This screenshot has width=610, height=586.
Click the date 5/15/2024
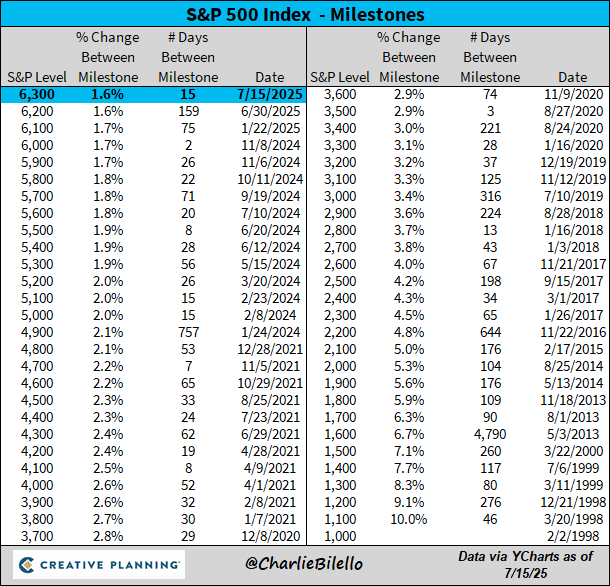click(270, 264)
